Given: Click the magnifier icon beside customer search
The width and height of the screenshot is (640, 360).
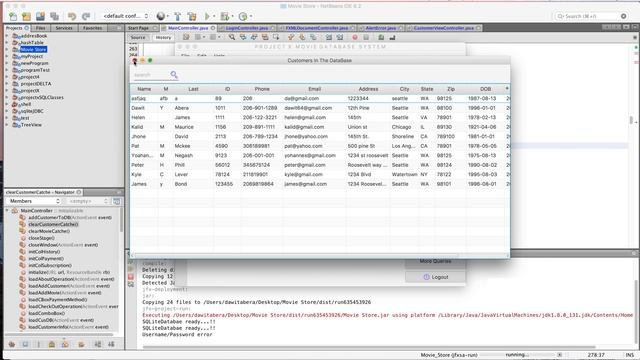Looking at the screenshot, I should click(x=174, y=74).
